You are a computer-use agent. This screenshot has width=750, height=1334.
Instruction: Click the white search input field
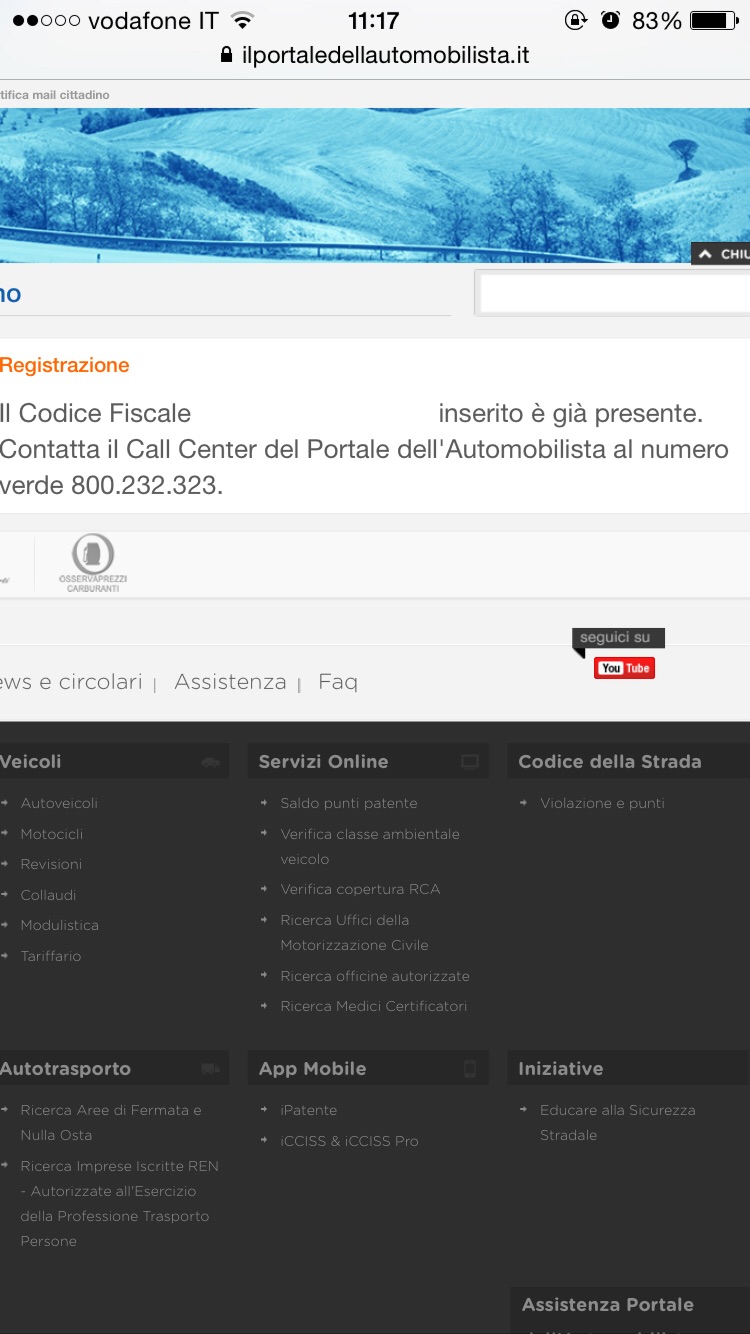click(614, 294)
